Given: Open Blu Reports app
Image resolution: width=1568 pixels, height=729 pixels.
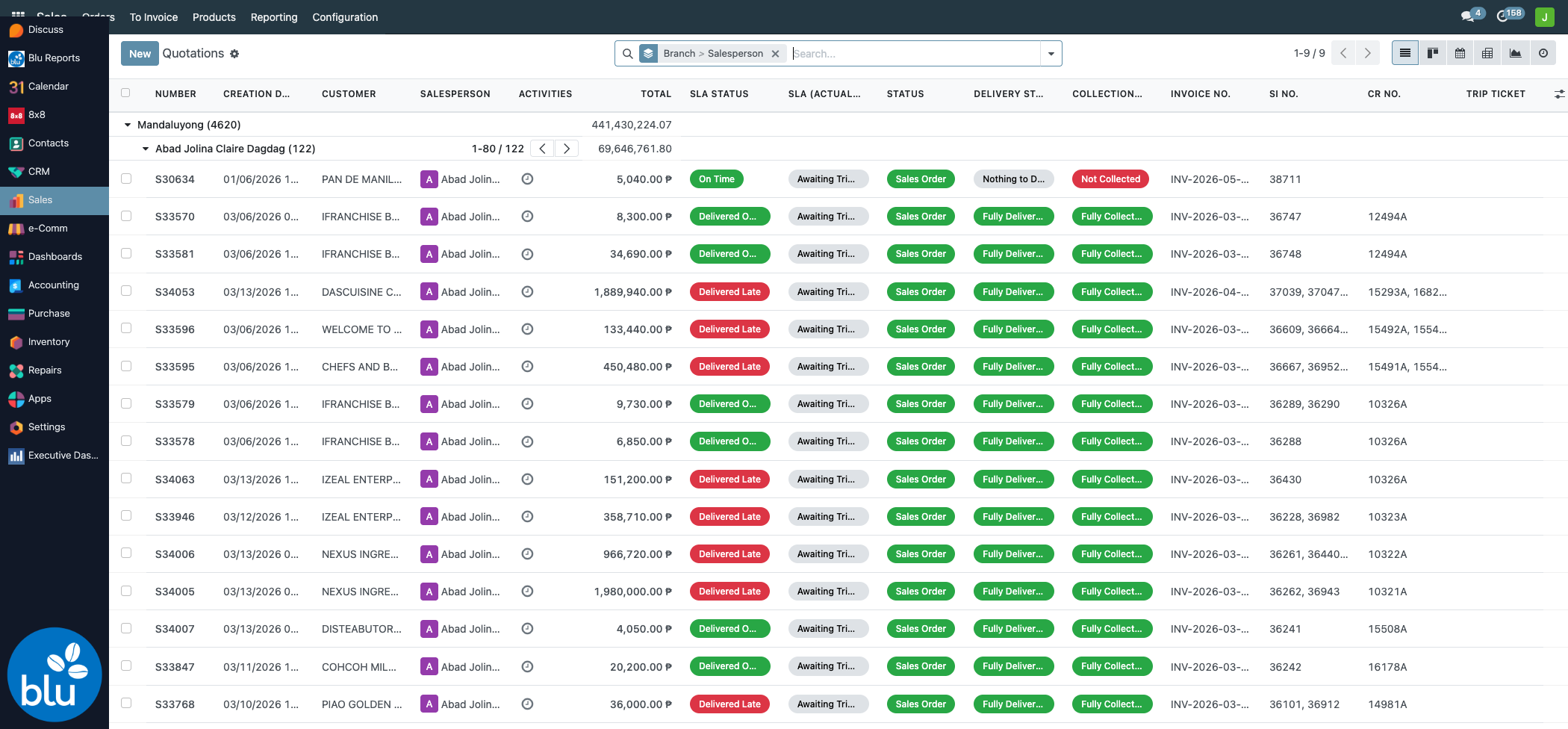Looking at the screenshot, I should tap(55, 58).
